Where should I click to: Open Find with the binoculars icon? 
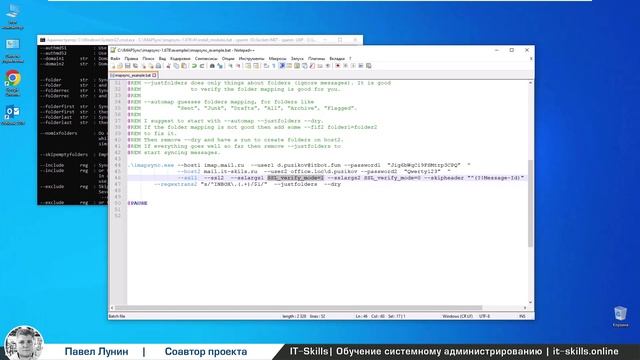(212, 66)
